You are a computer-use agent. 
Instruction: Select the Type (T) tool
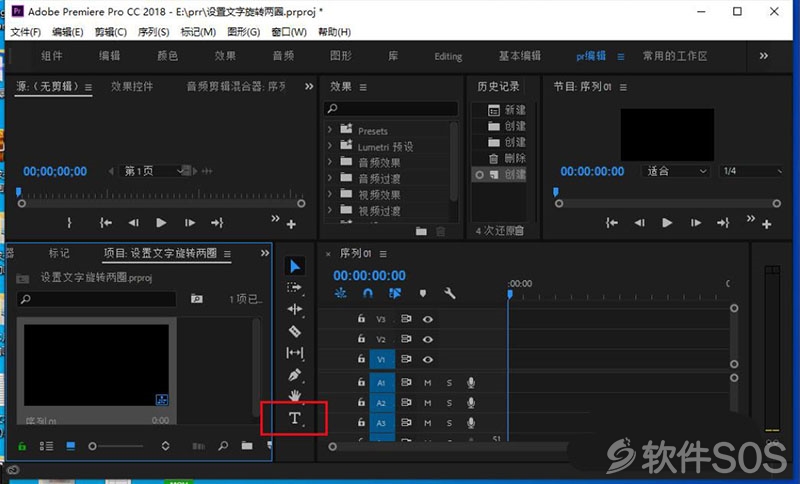pos(294,418)
